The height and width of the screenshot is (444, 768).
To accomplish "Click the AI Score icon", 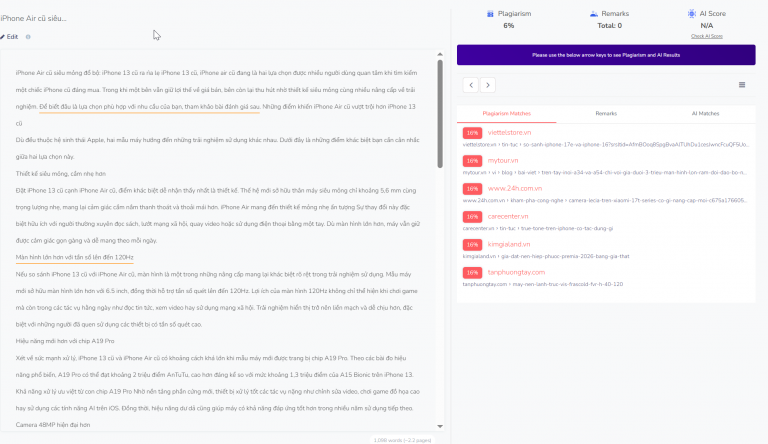I will click(x=692, y=14).
